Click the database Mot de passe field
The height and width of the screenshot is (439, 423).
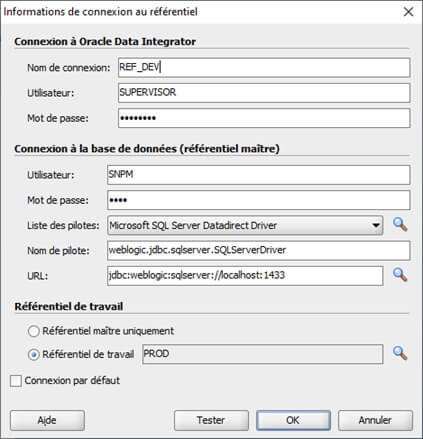[x=259, y=200]
